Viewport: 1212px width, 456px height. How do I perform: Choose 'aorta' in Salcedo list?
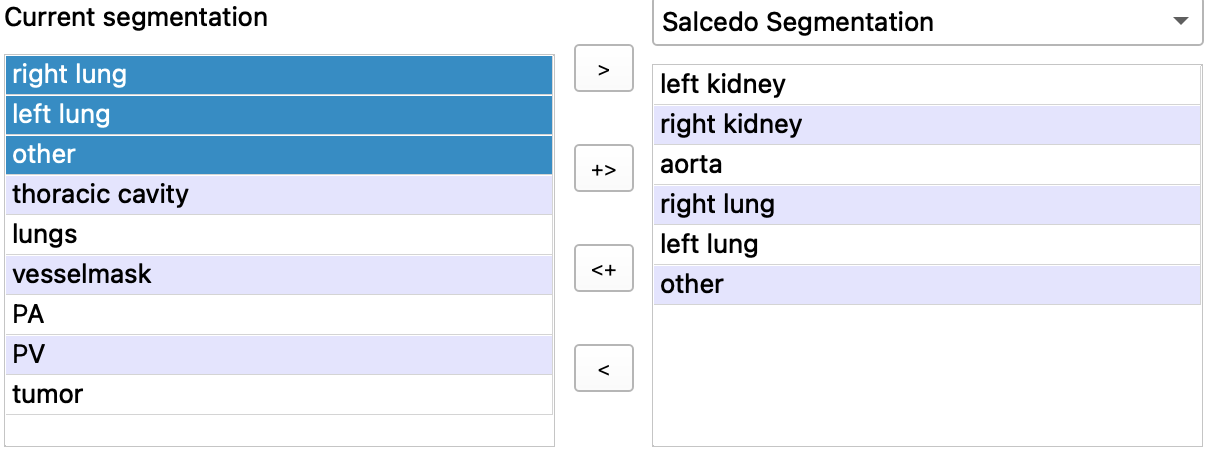click(x=926, y=165)
